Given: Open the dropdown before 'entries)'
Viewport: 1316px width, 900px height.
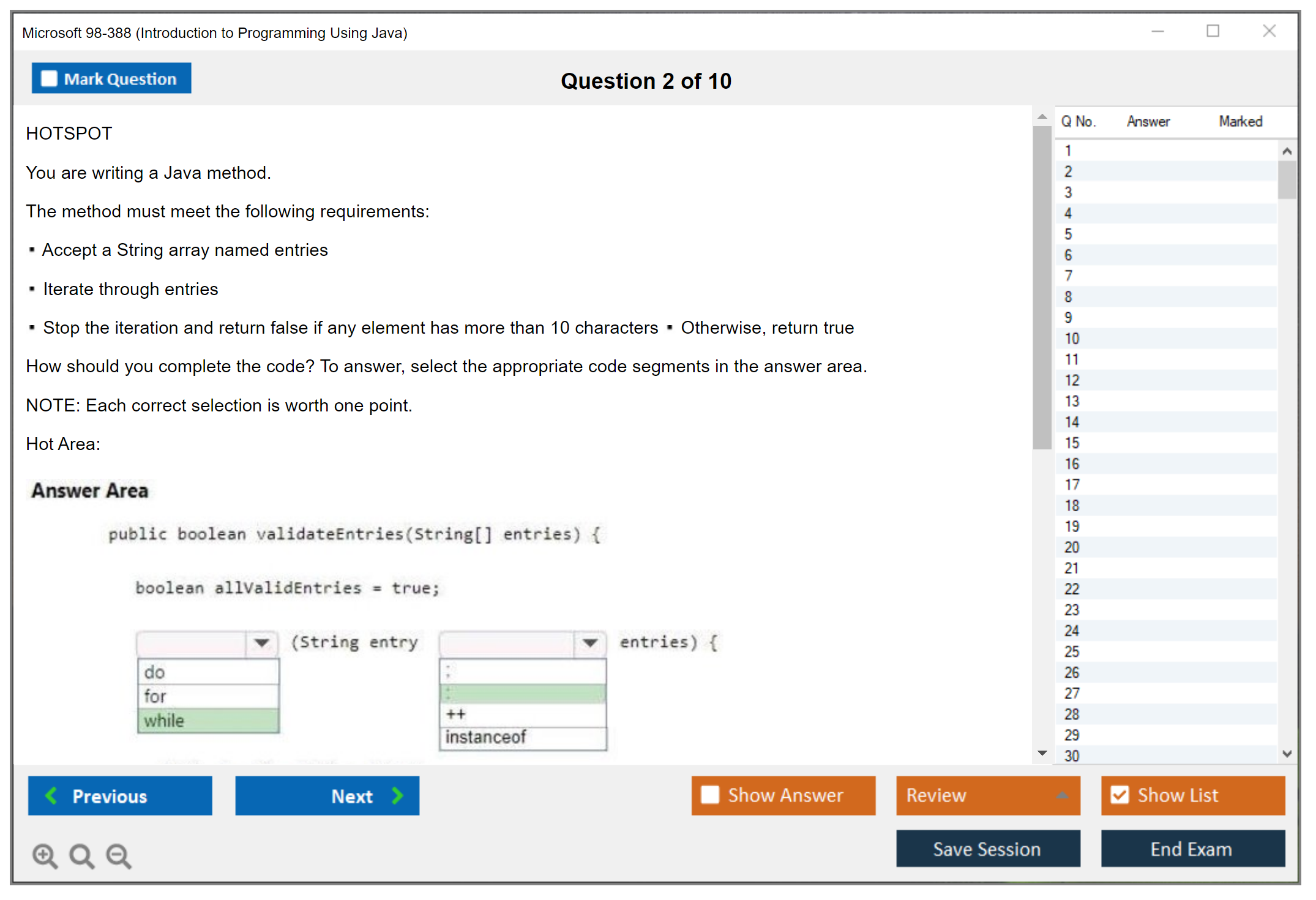Looking at the screenshot, I should coord(590,642).
